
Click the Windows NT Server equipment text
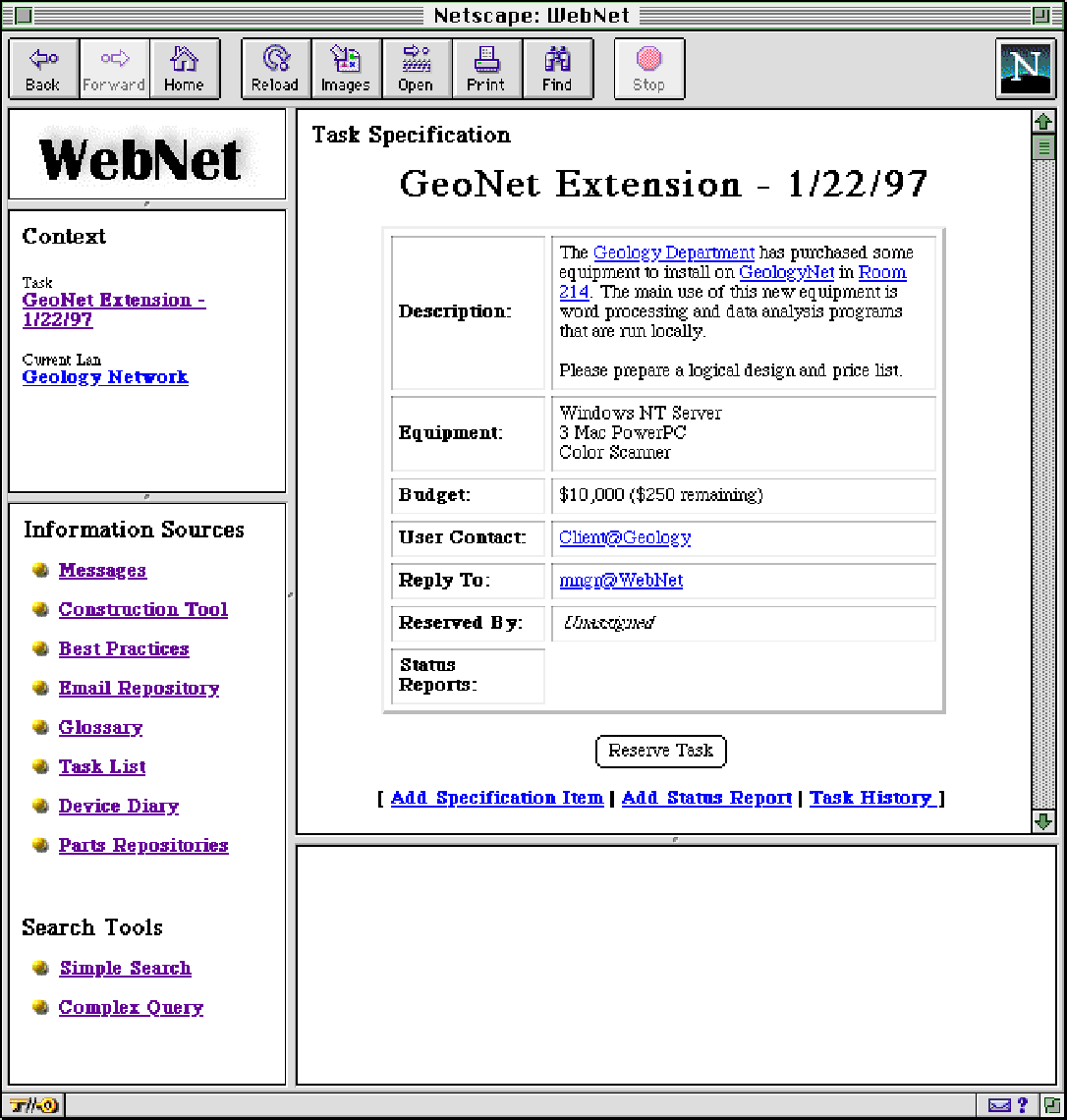tap(640, 413)
